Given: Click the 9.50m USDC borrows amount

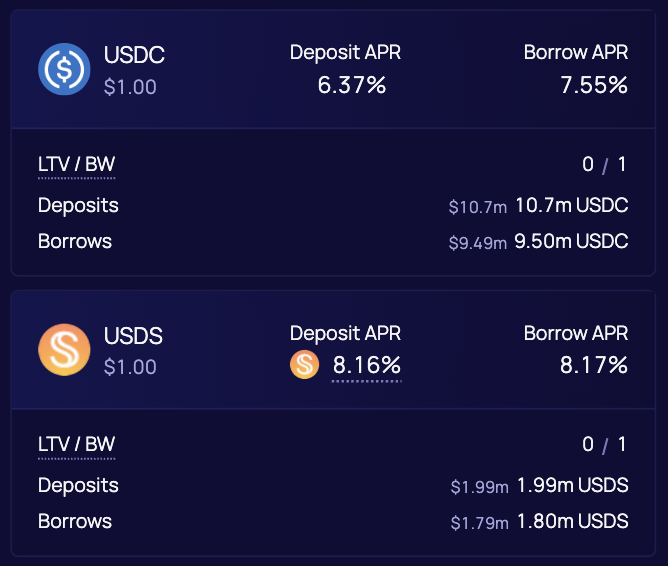Looking at the screenshot, I should [x=571, y=241].
